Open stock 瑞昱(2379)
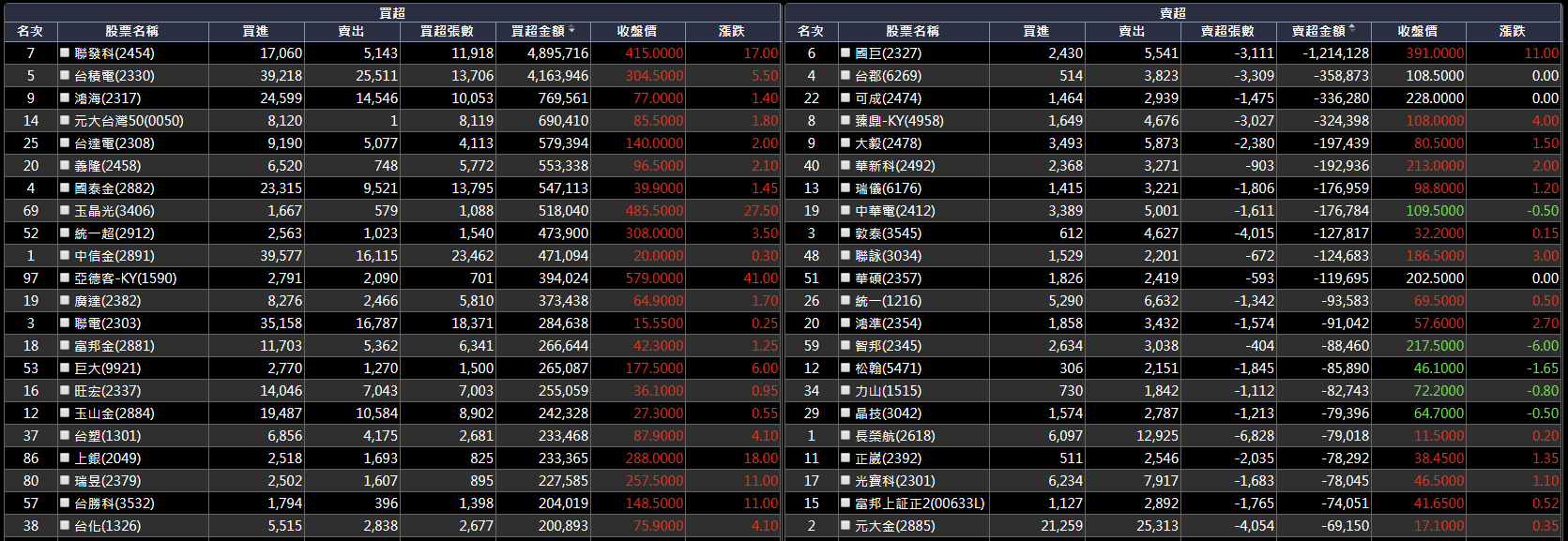Viewport: 1568px width, 541px height. [x=108, y=481]
